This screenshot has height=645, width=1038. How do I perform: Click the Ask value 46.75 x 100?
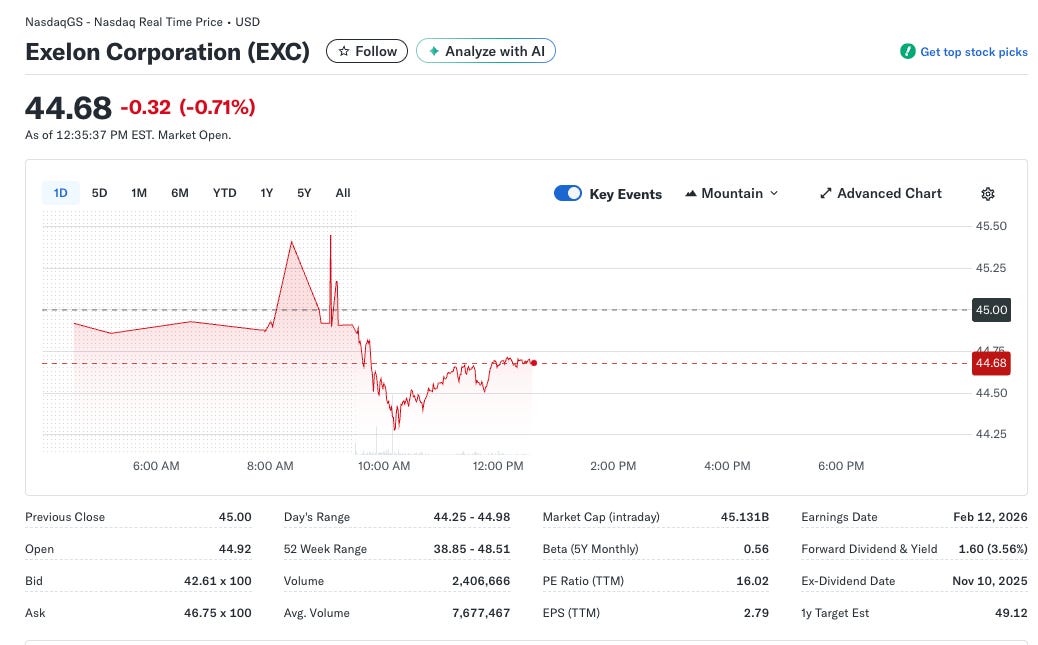[x=218, y=613]
